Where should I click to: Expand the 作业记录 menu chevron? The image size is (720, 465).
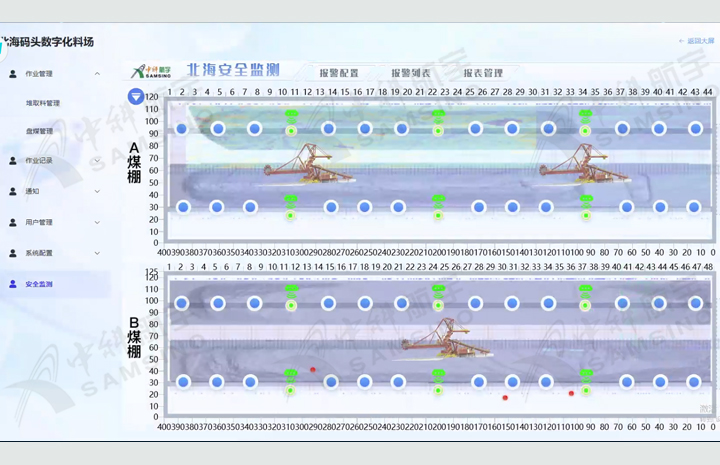(97, 160)
